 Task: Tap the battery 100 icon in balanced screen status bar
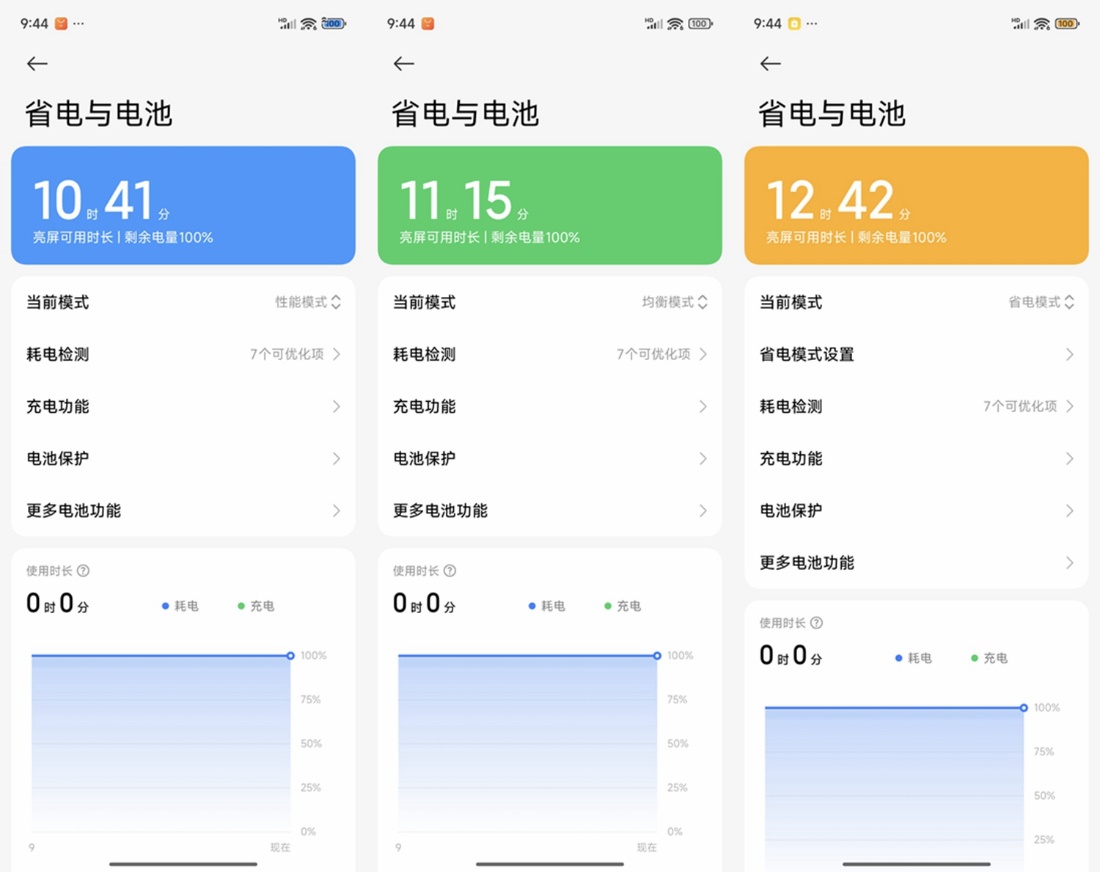click(x=700, y=24)
